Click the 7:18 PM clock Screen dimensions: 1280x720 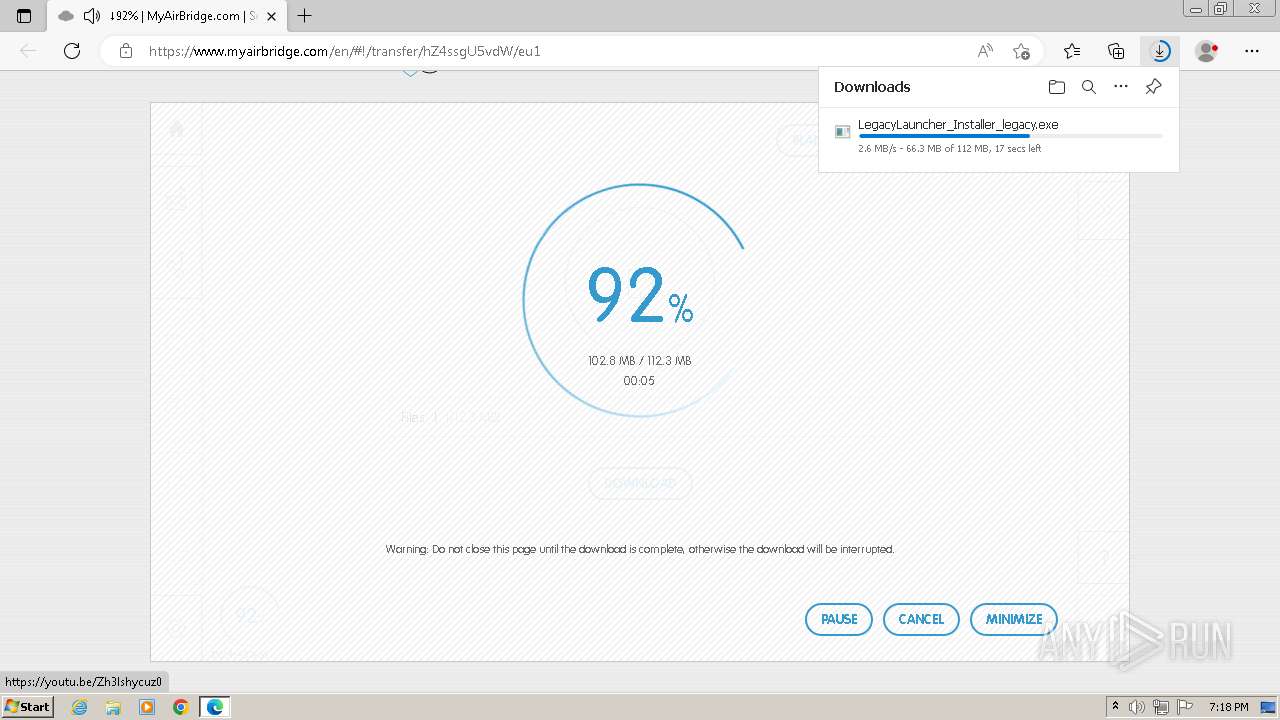point(1229,707)
